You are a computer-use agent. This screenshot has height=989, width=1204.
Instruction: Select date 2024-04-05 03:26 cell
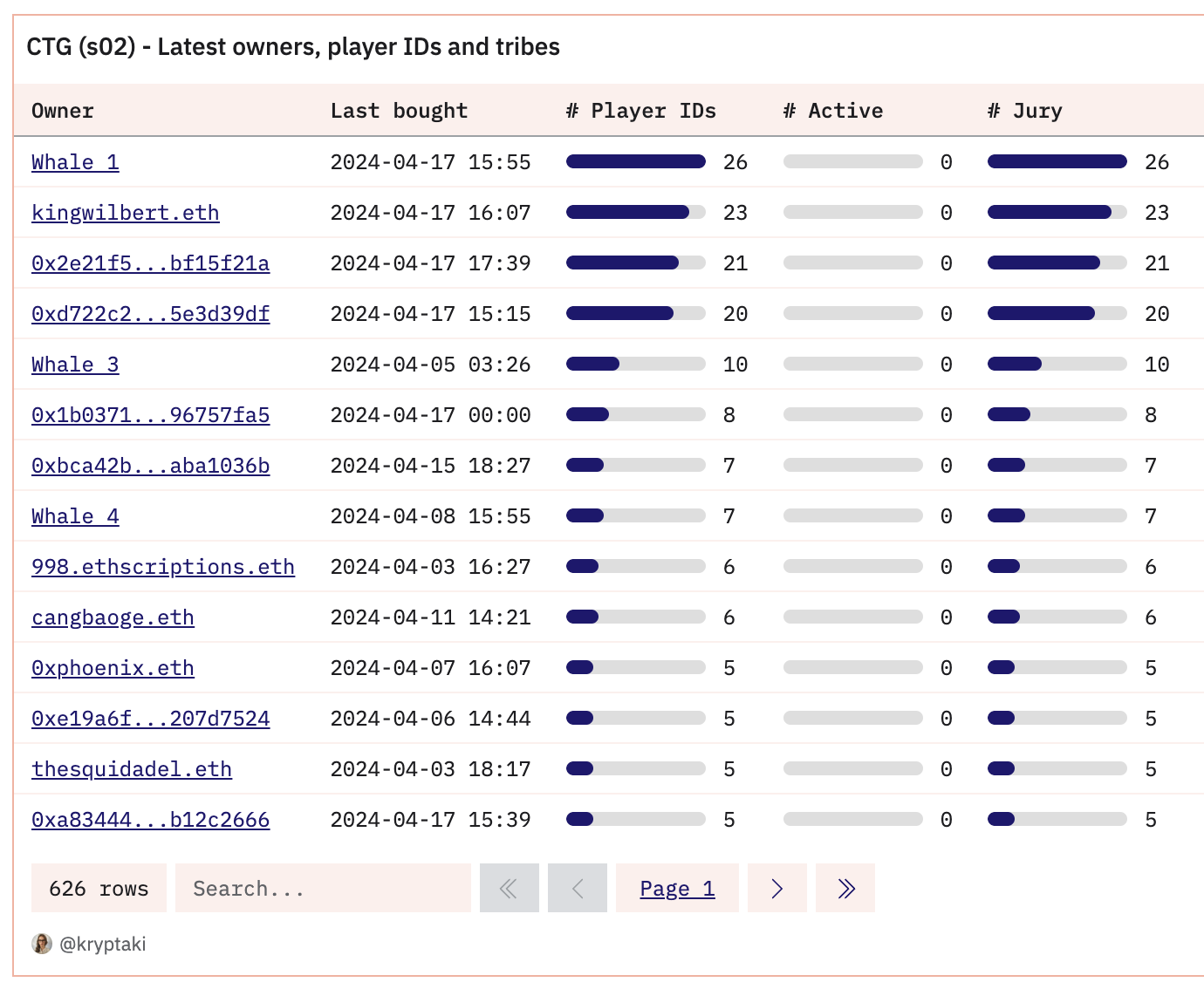(431, 365)
